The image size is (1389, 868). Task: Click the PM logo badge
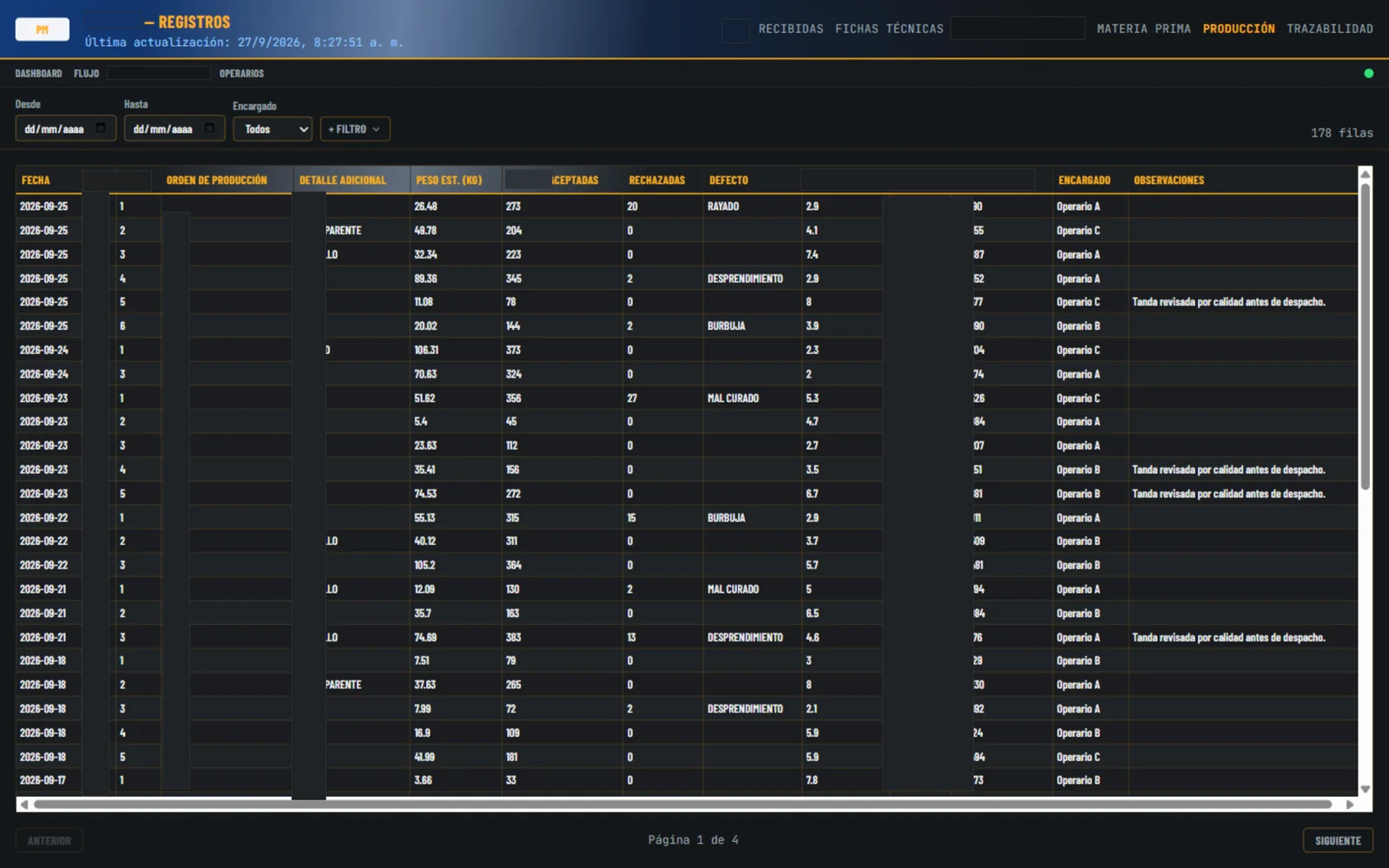click(42, 30)
